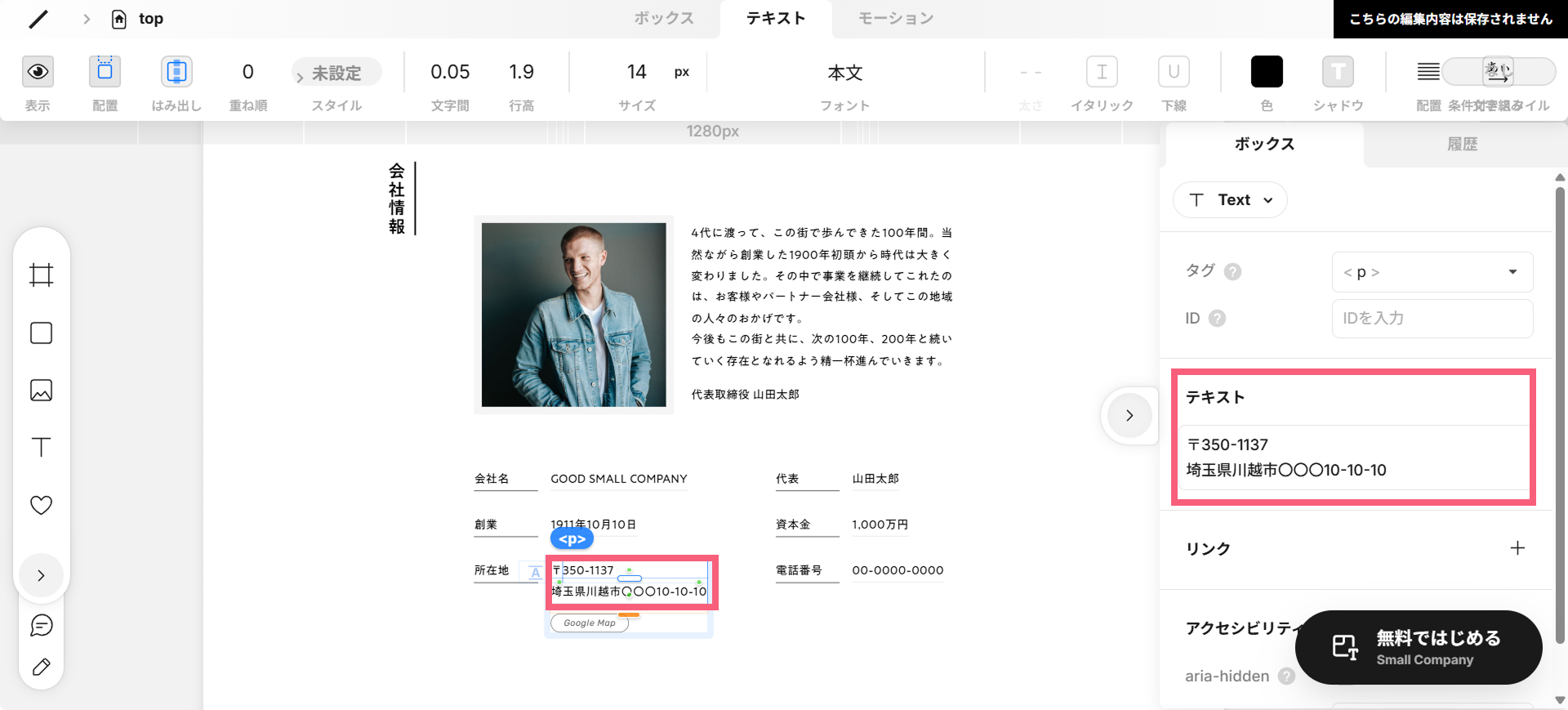Screen dimensions: 1568x710
Task: Select the box tool in left sidebar
Action: pos(41,333)
